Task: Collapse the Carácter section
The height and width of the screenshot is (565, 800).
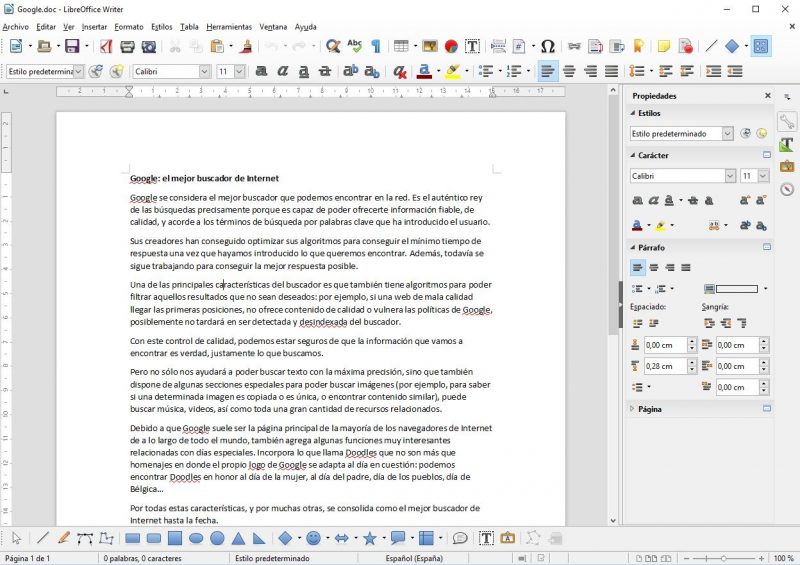Action: point(633,155)
